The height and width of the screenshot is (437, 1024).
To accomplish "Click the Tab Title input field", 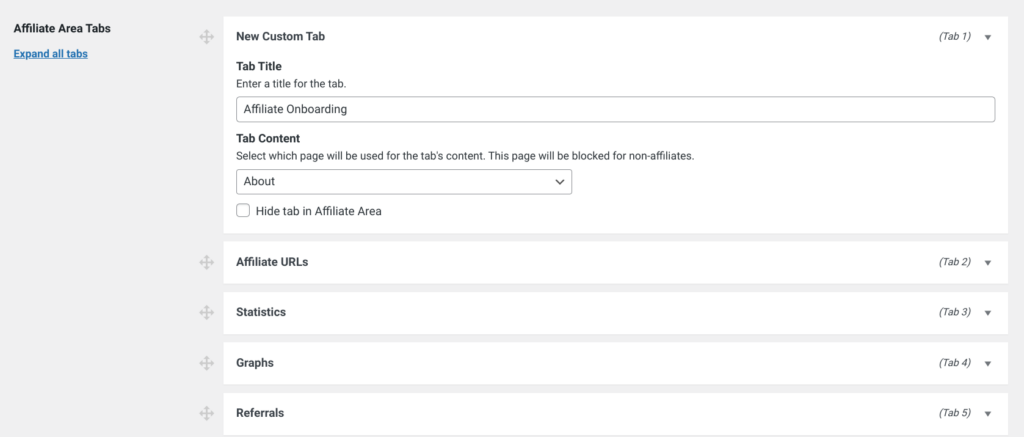I will (615, 110).
